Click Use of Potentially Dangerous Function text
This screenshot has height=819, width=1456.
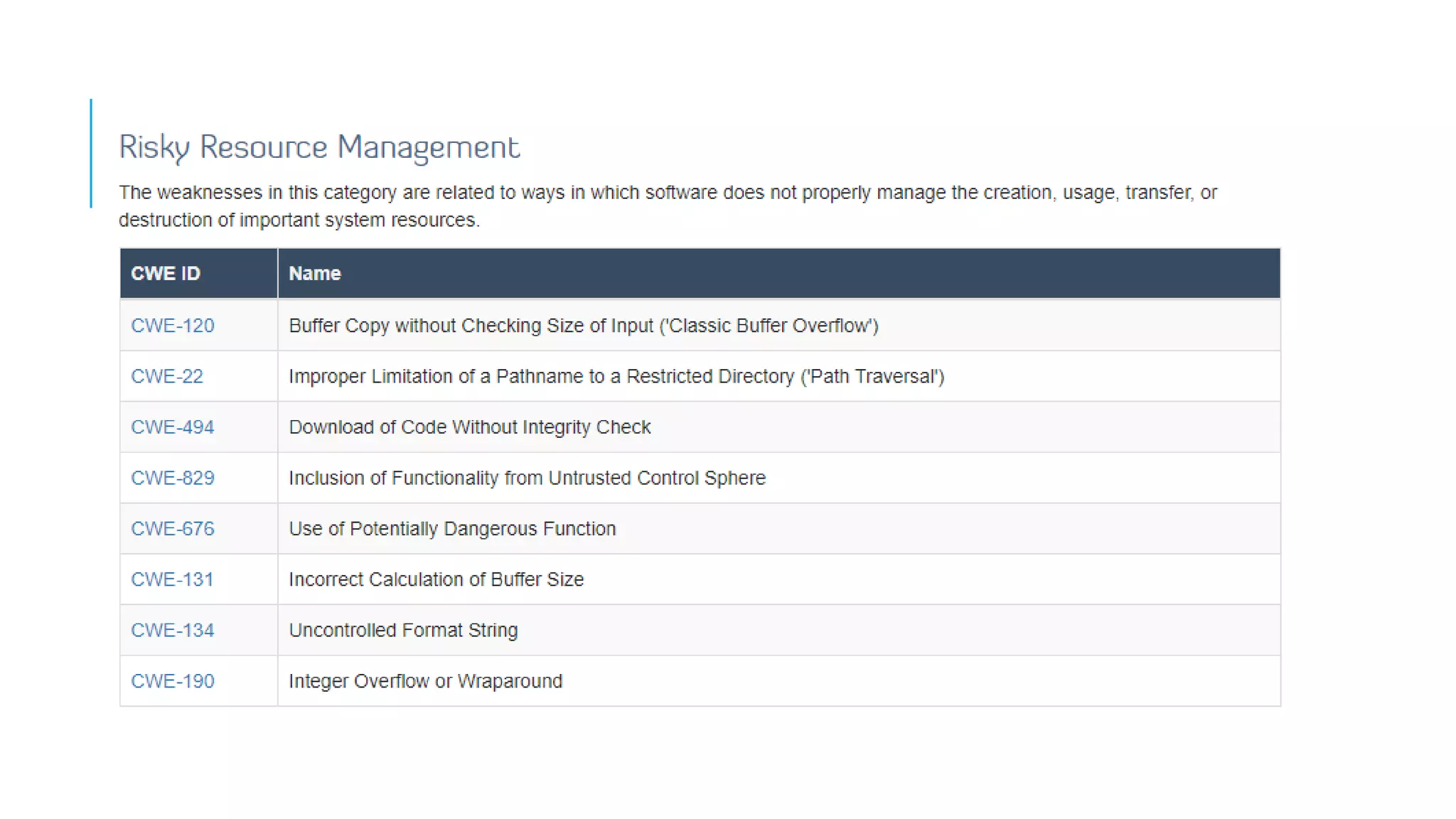point(452,529)
